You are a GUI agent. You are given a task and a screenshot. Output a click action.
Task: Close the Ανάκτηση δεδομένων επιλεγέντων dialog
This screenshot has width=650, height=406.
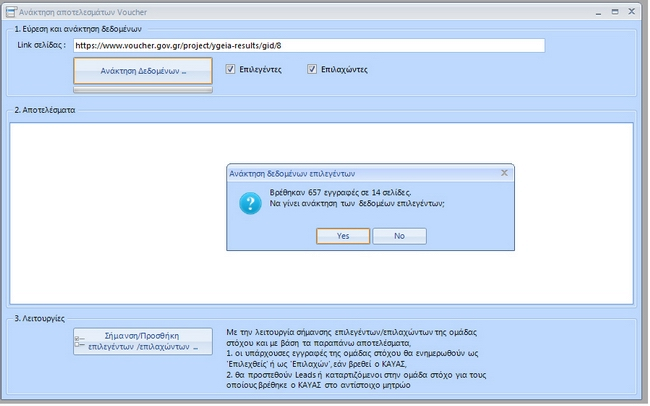(503, 173)
